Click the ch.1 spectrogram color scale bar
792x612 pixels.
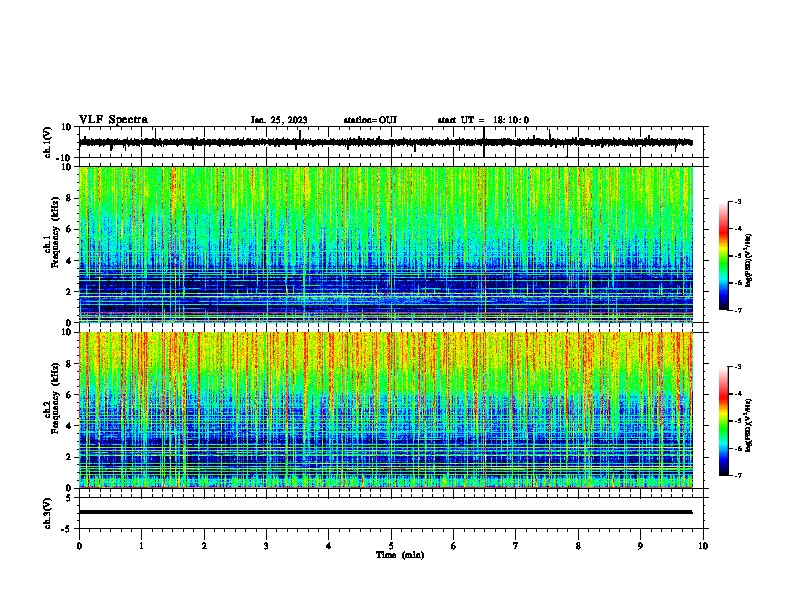click(x=724, y=256)
